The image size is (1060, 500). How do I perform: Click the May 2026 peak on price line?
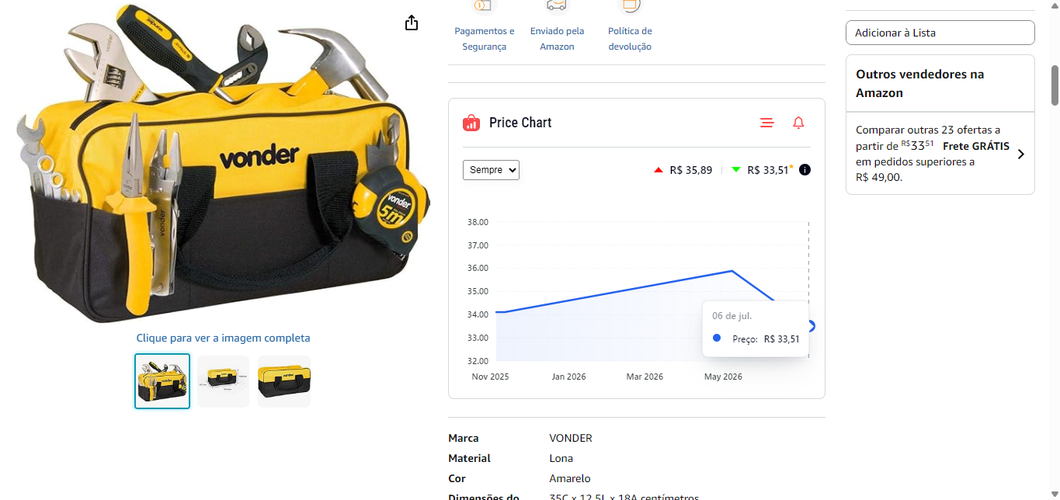pos(732,270)
